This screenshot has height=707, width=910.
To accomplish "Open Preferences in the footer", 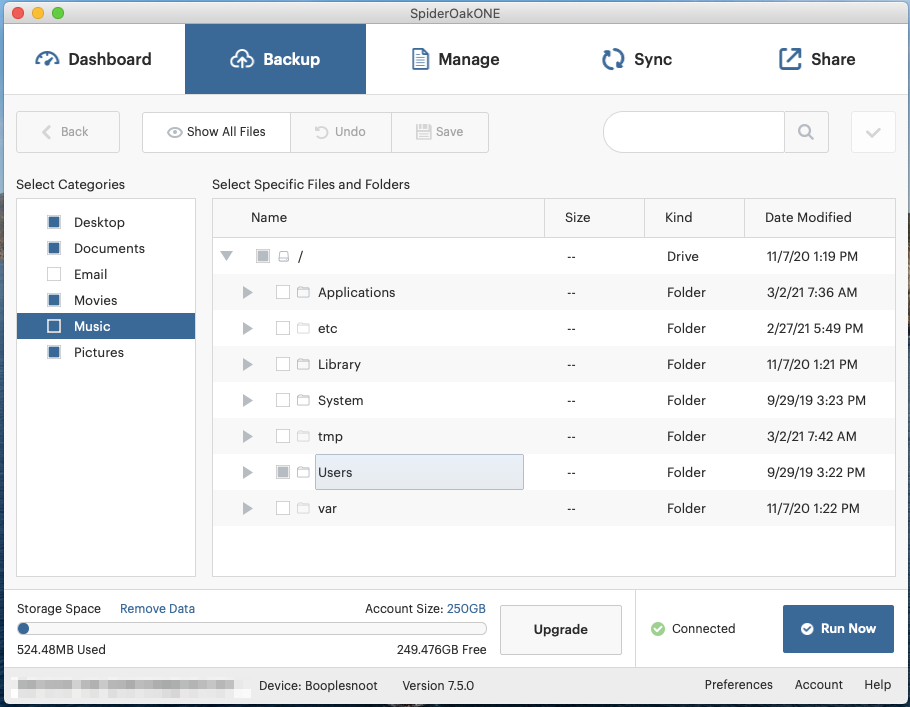I will [x=738, y=685].
